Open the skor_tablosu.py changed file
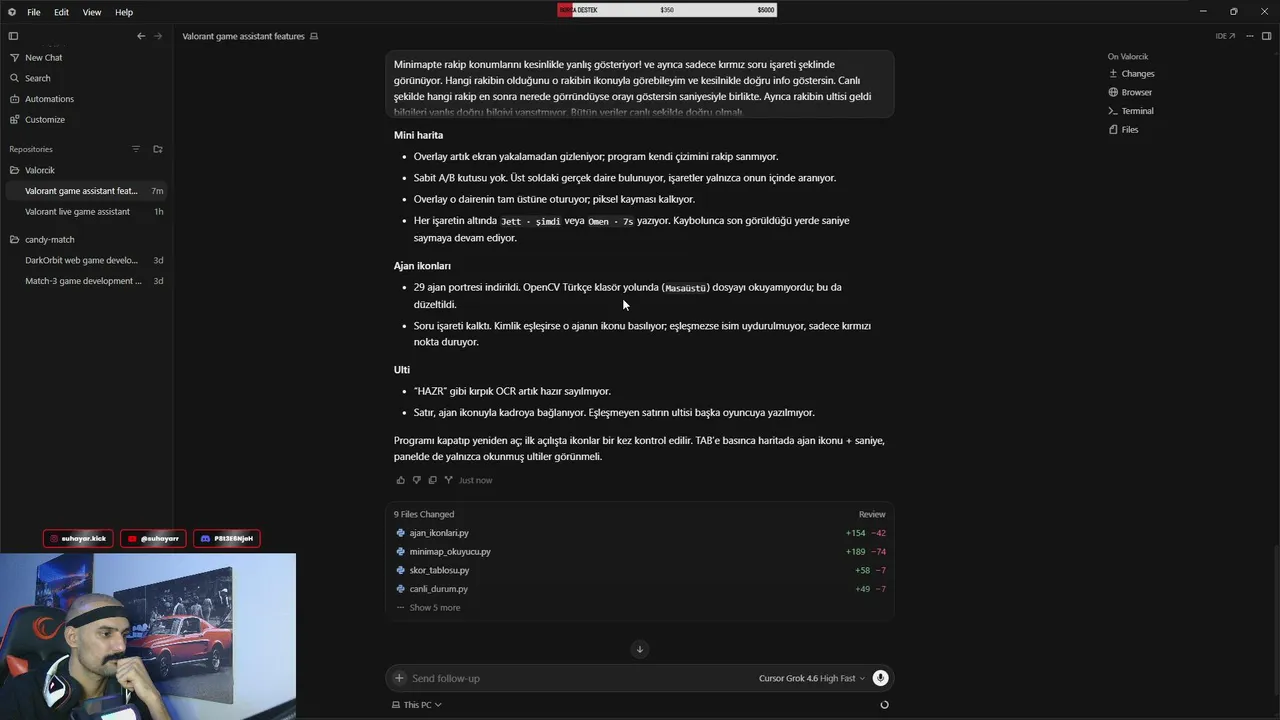The height and width of the screenshot is (720, 1280). coord(640,570)
